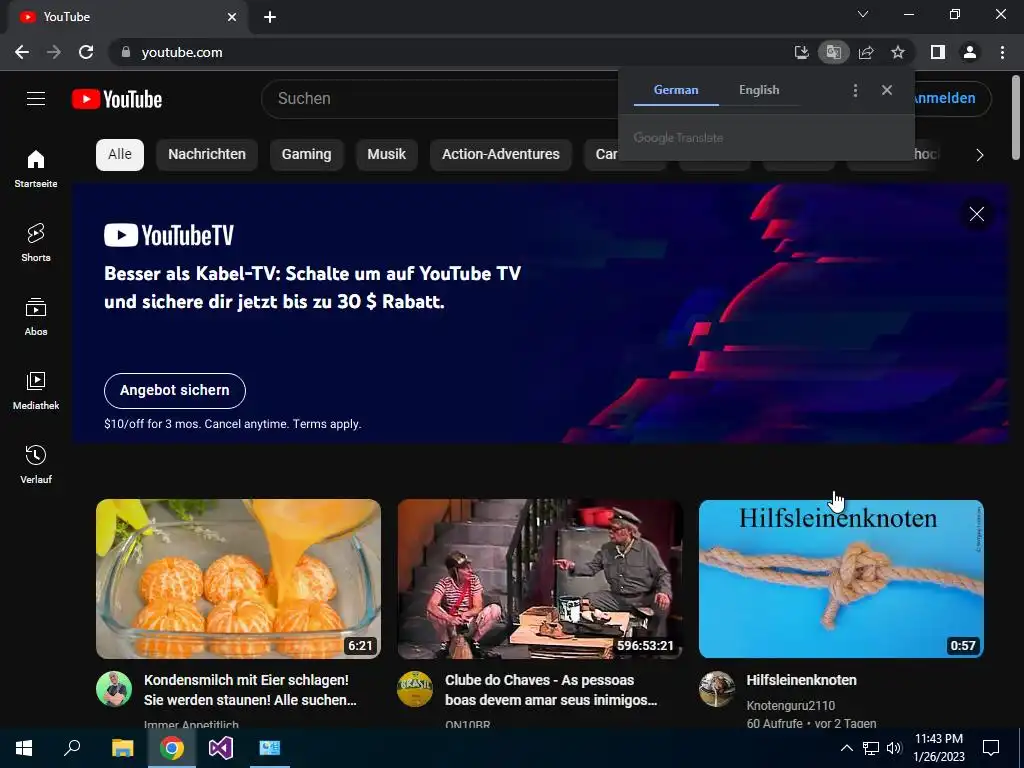
Task: Reload the YouTube page
Action: tap(86, 52)
